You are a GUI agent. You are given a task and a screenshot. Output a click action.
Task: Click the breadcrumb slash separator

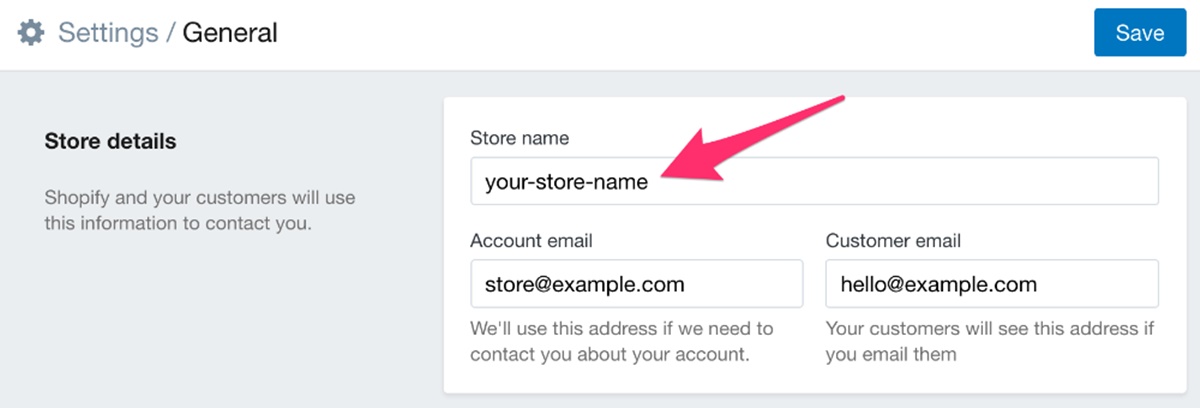point(171,33)
